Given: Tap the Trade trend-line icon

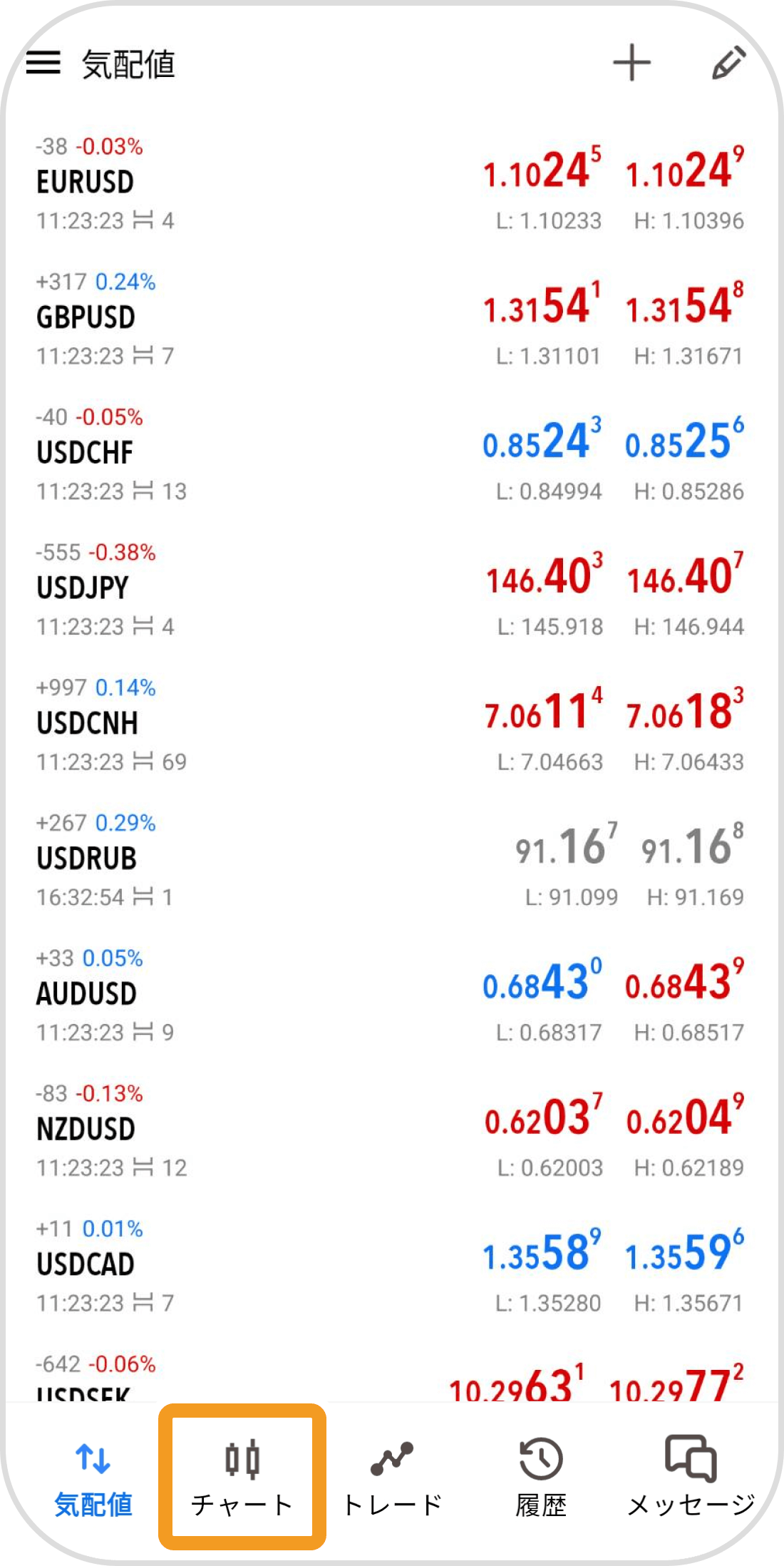Looking at the screenshot, I should click(x=392, y=1458).
